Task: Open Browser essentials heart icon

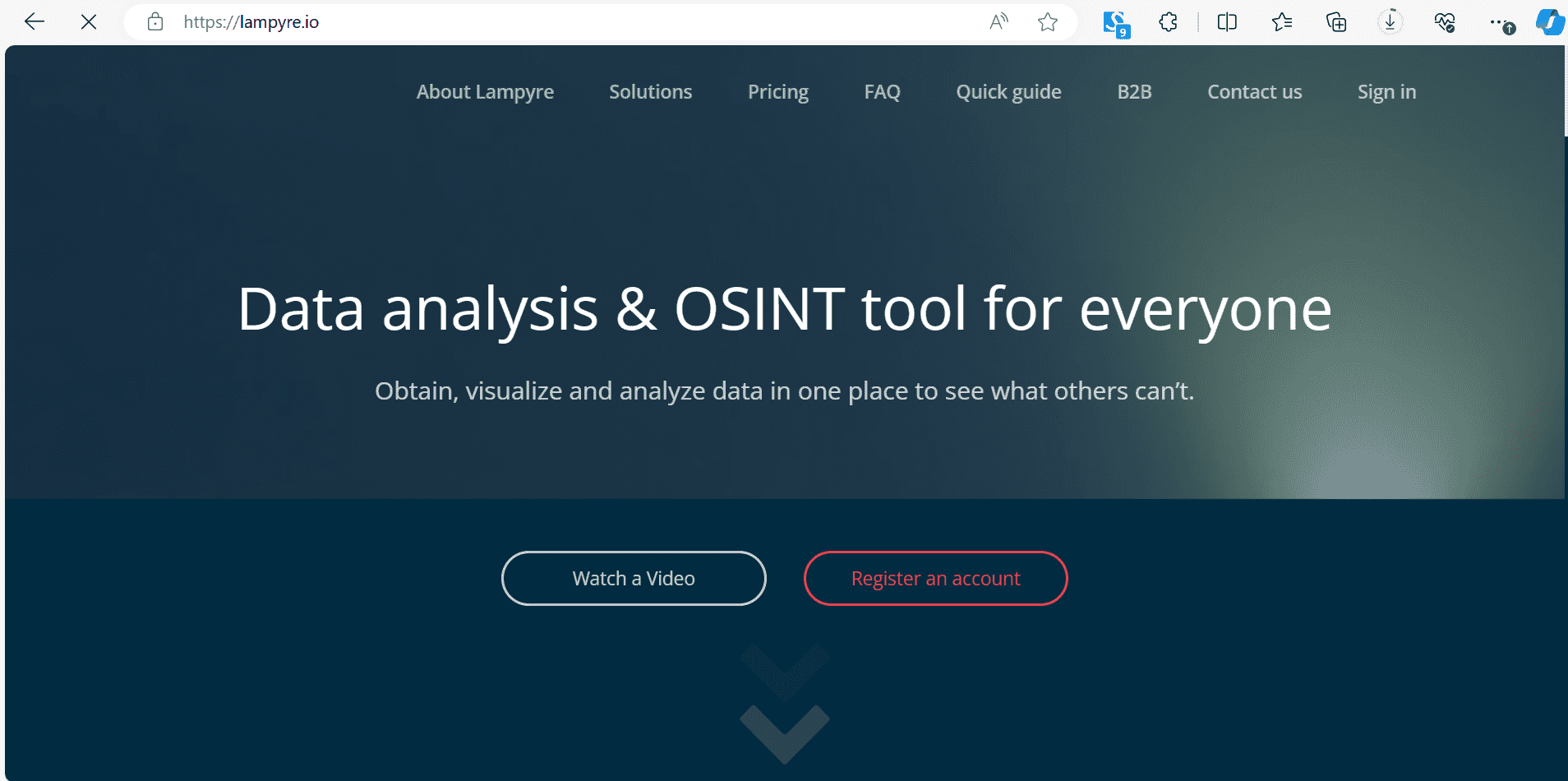Action: (x=1445, y=22)
